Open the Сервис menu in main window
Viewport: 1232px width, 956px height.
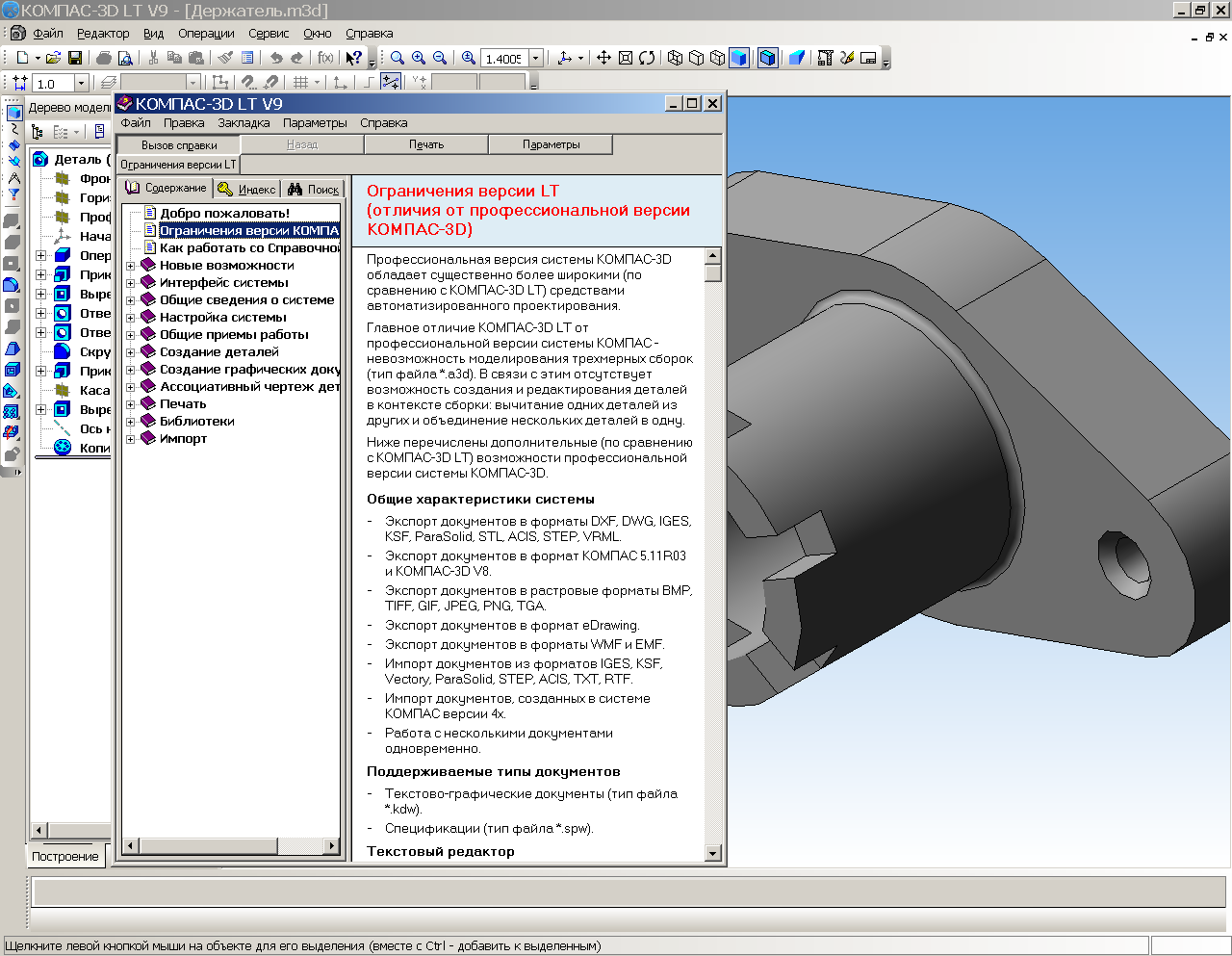[x=269, y=34]
